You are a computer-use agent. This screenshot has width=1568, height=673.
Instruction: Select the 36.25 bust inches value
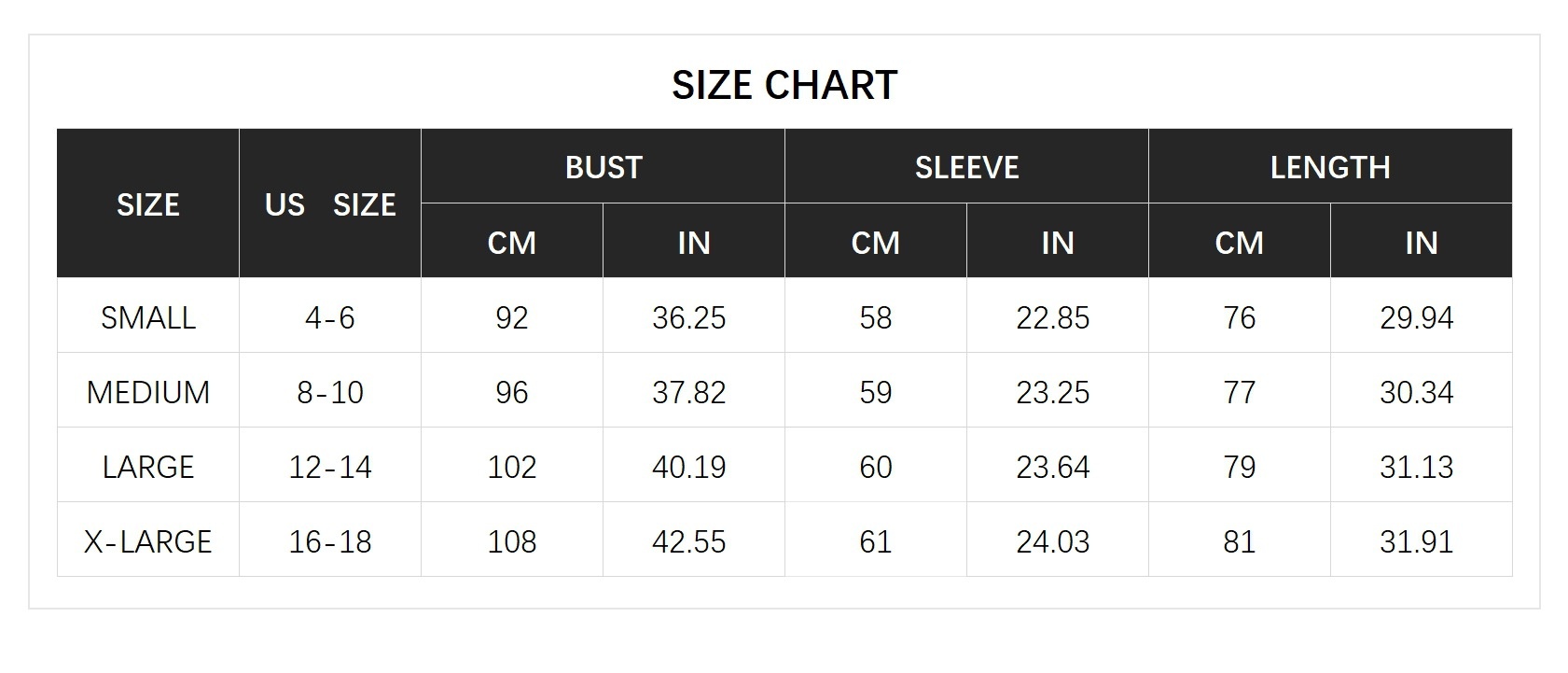tap(689, 317)
